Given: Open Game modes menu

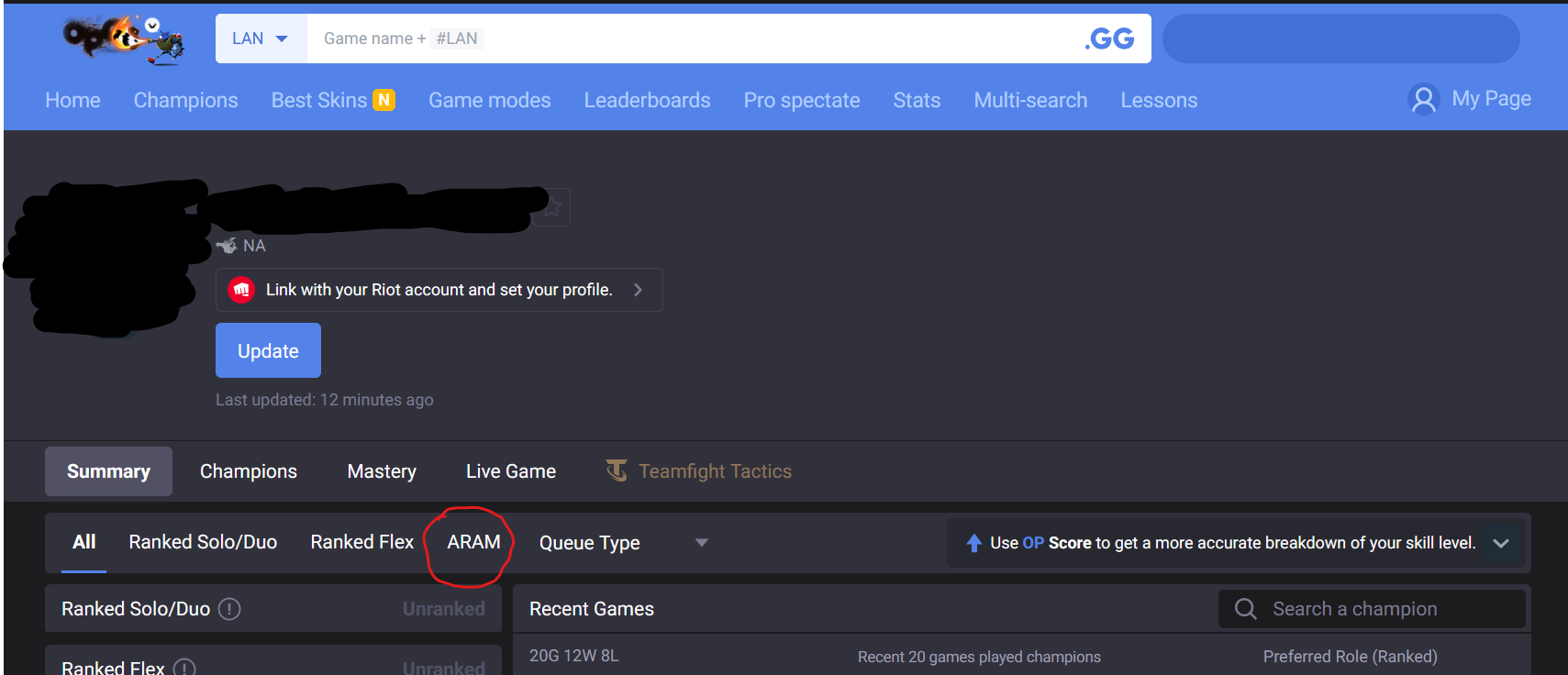Looking at the screenshot, I should tap(490, 100).
